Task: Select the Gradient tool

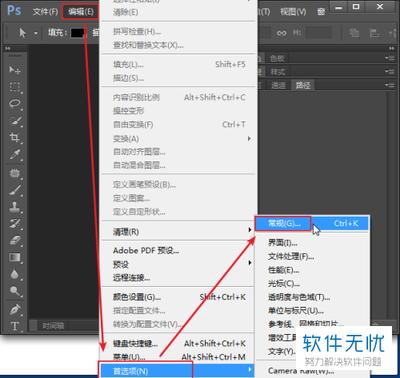Action: tap(15, 257)
